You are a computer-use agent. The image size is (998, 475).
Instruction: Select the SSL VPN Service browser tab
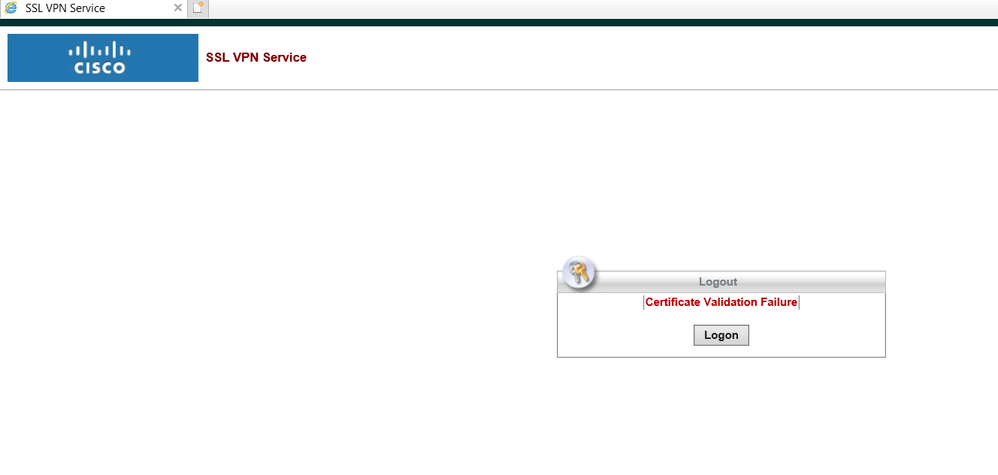click(x=94, y=8)
